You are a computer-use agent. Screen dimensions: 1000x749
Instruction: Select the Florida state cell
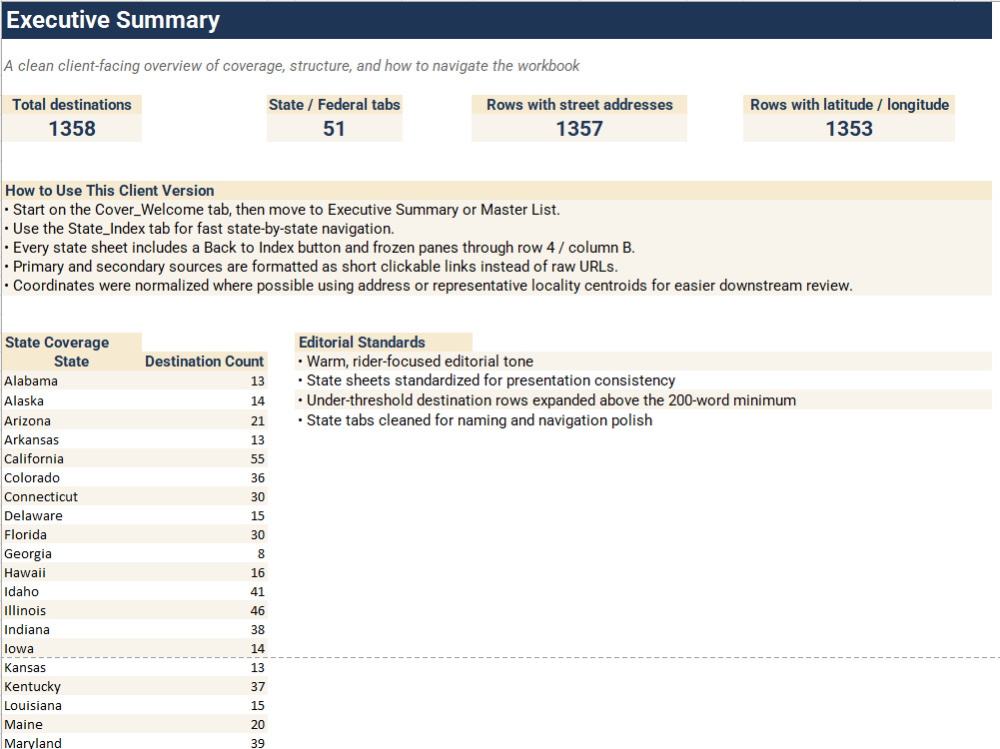71,535
